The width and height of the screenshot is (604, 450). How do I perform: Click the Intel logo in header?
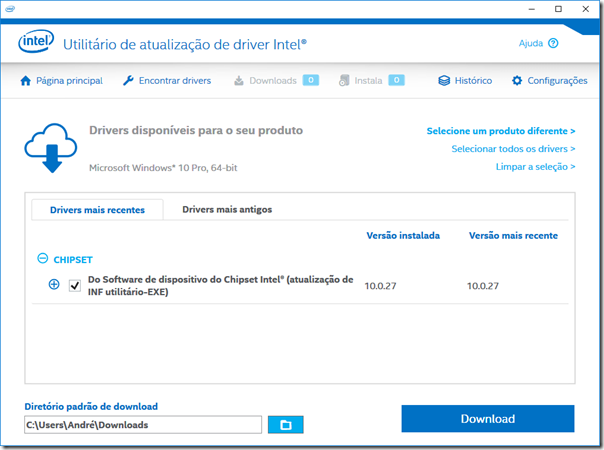click(x=36, y=41)
